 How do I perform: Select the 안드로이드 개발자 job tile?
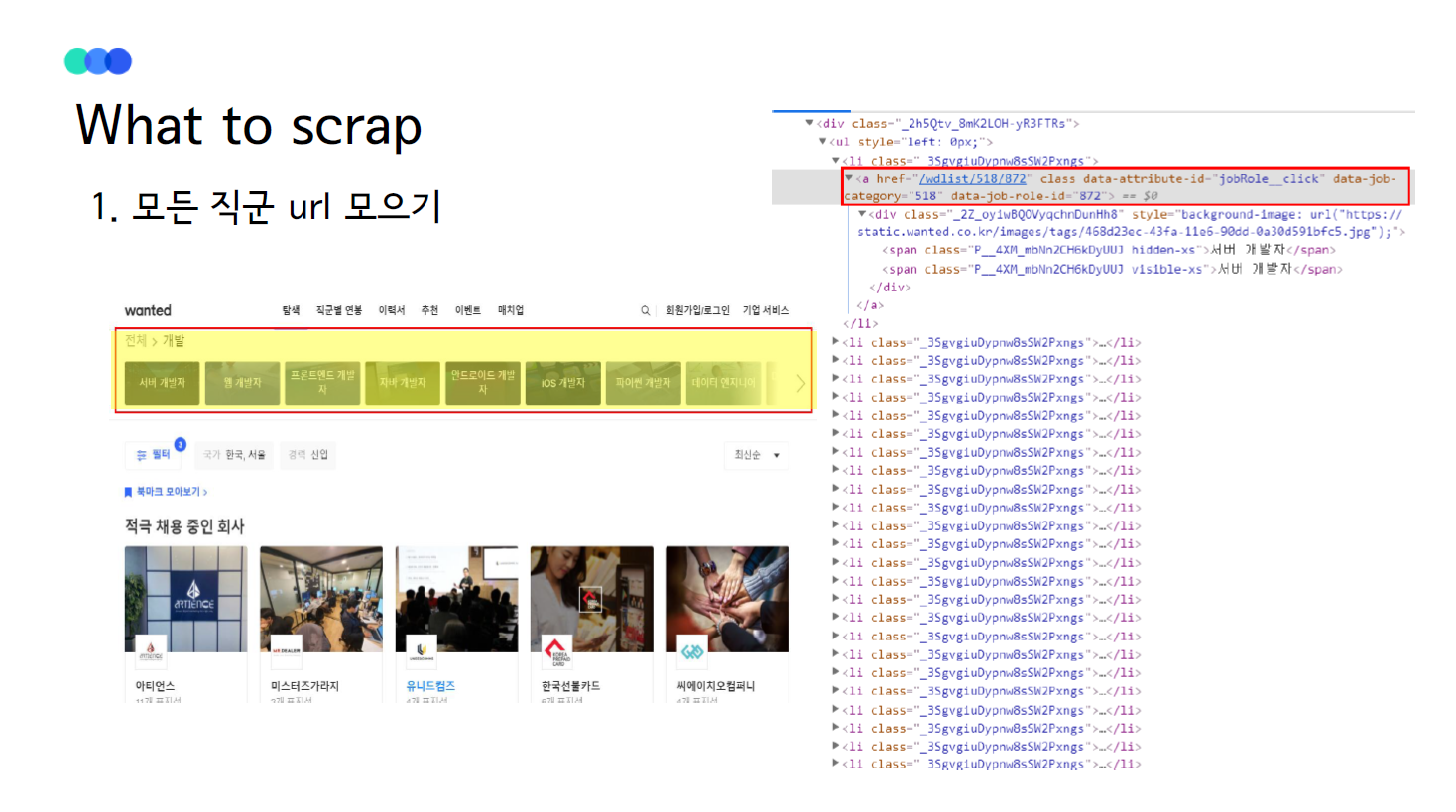click(x=483, y=383)
